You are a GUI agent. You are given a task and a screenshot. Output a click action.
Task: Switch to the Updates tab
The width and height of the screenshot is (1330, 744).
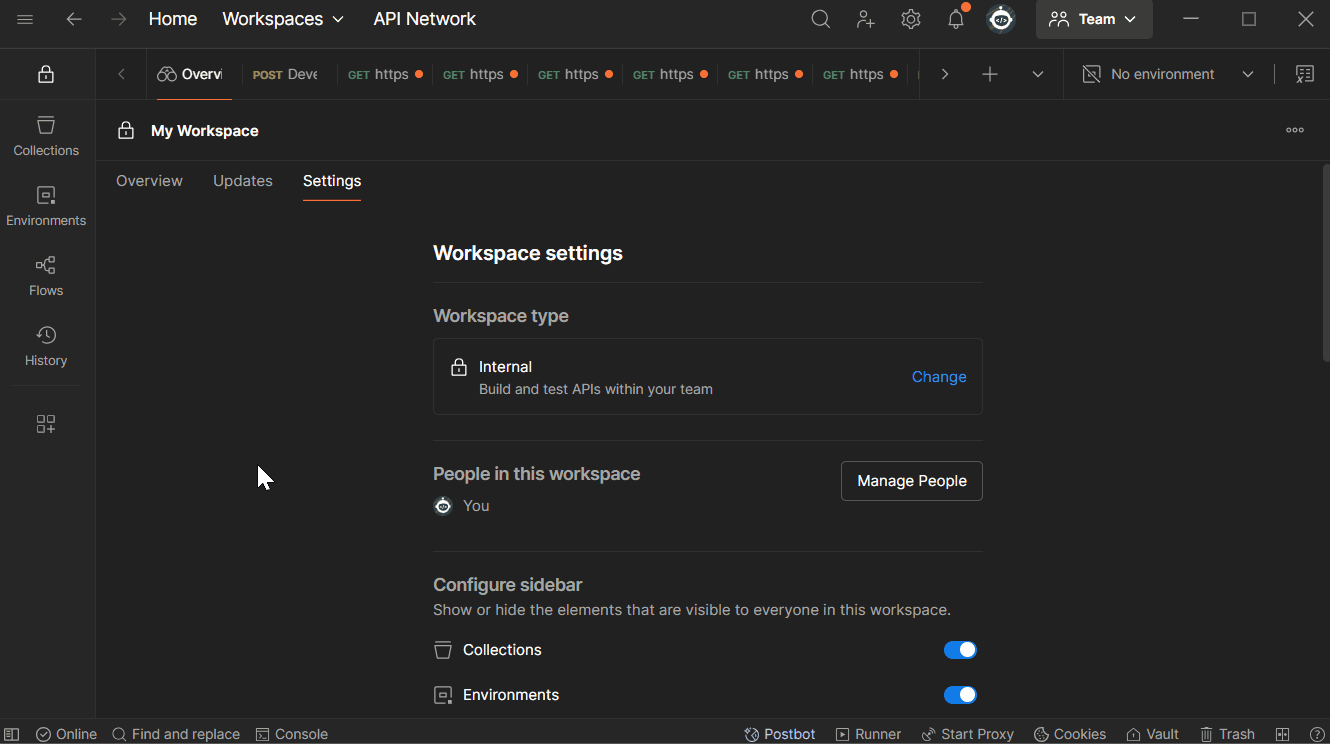pyautogui.click(x=243, y=181)
